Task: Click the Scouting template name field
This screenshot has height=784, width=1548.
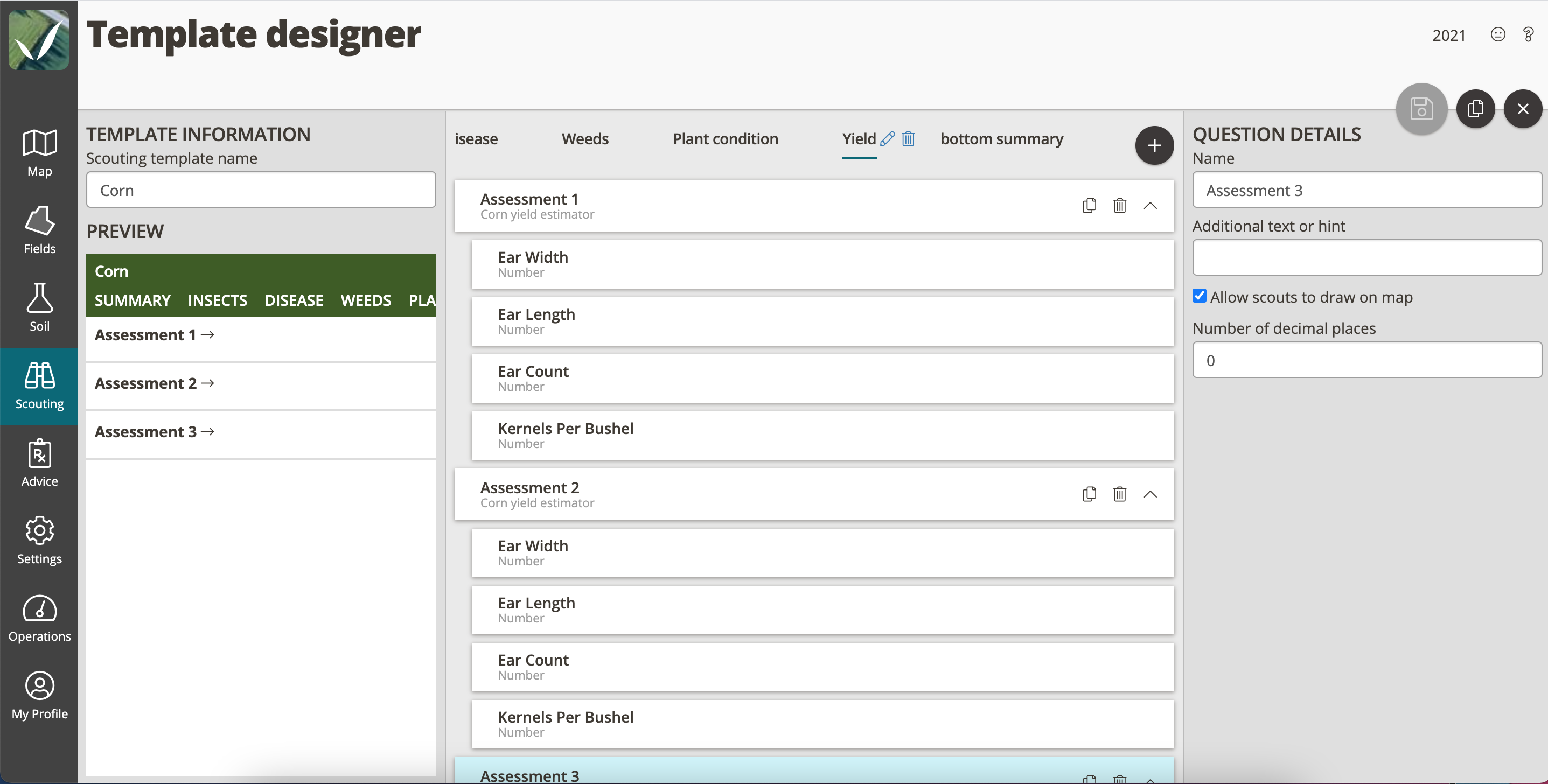Action: tap(261, 190)
